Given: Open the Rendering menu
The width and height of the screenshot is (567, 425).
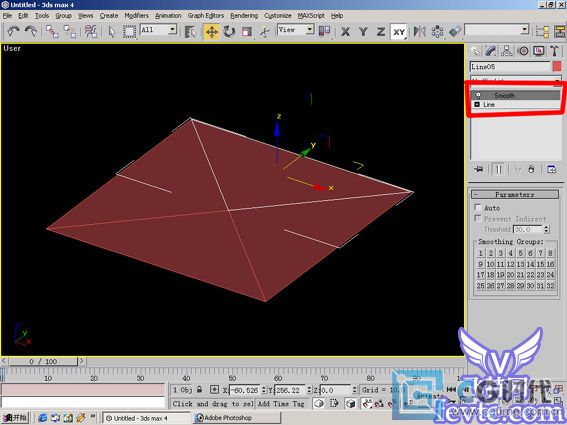Looking at the screenshot, I should [244, 16].
